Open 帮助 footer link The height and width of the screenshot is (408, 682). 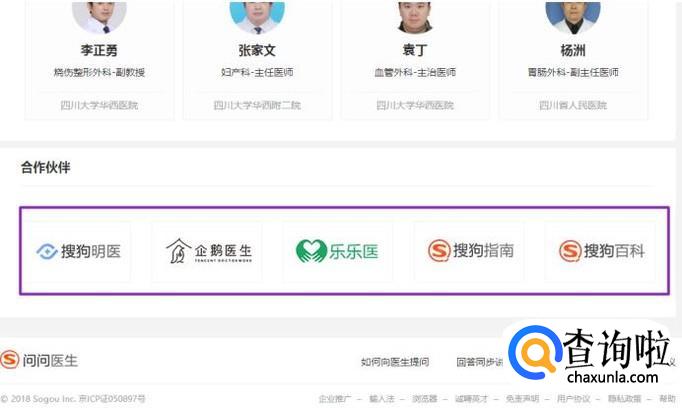point(667,398)
